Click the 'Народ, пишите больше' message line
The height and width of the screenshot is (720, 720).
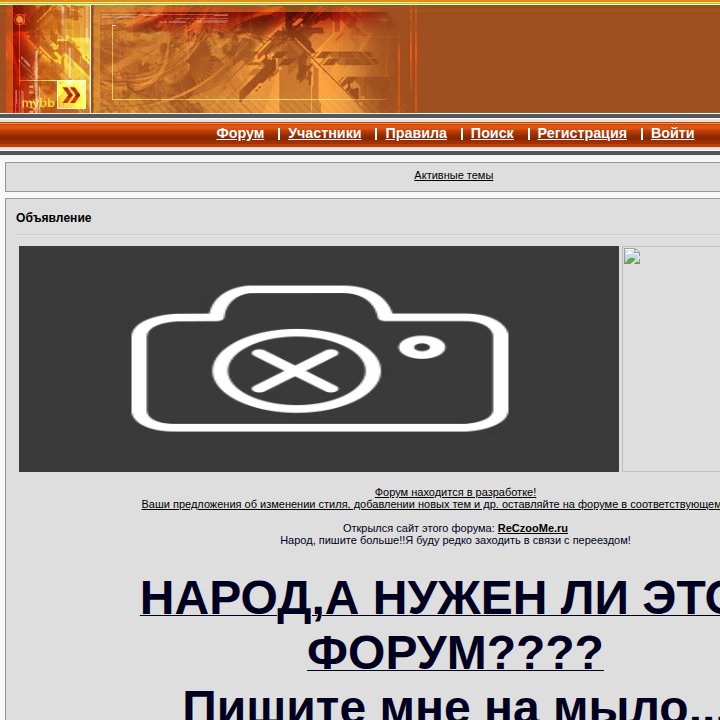456,540
